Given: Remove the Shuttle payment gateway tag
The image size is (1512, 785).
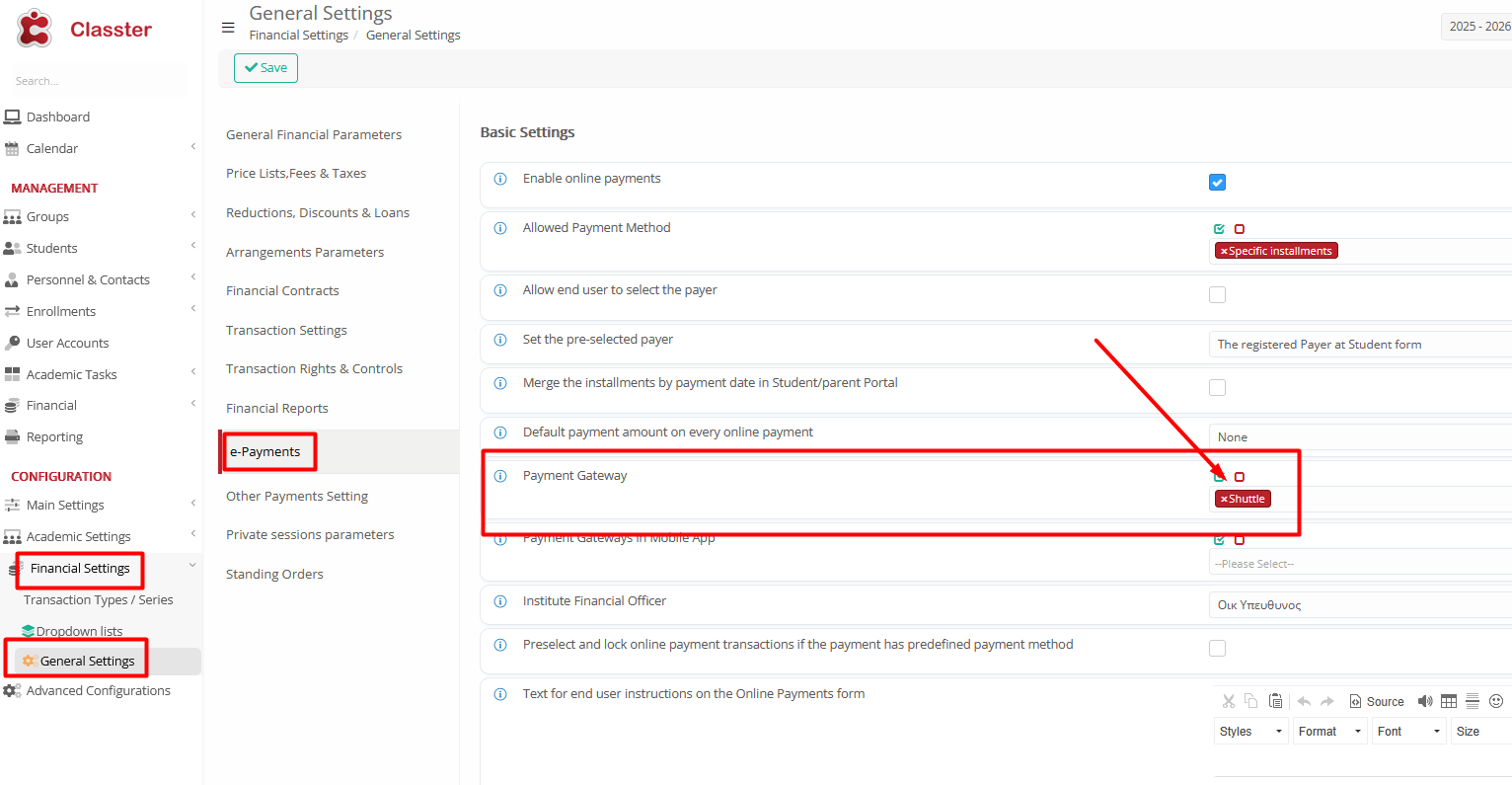Looking at the screenshot, I should point(1224,500).
